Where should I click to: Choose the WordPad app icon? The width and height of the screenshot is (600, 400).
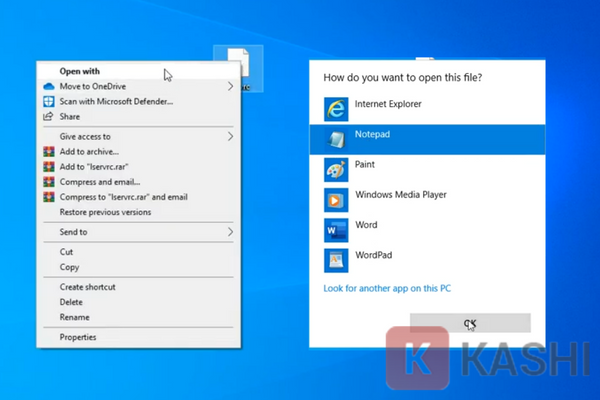(x=333, y=258)
